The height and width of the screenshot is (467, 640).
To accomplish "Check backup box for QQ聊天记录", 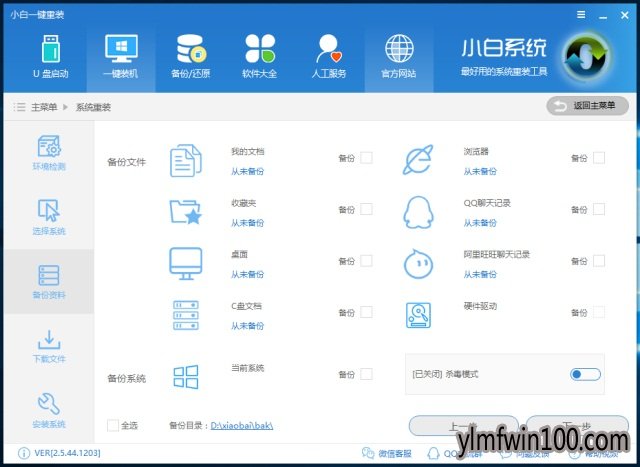I will tap(599, 209).
